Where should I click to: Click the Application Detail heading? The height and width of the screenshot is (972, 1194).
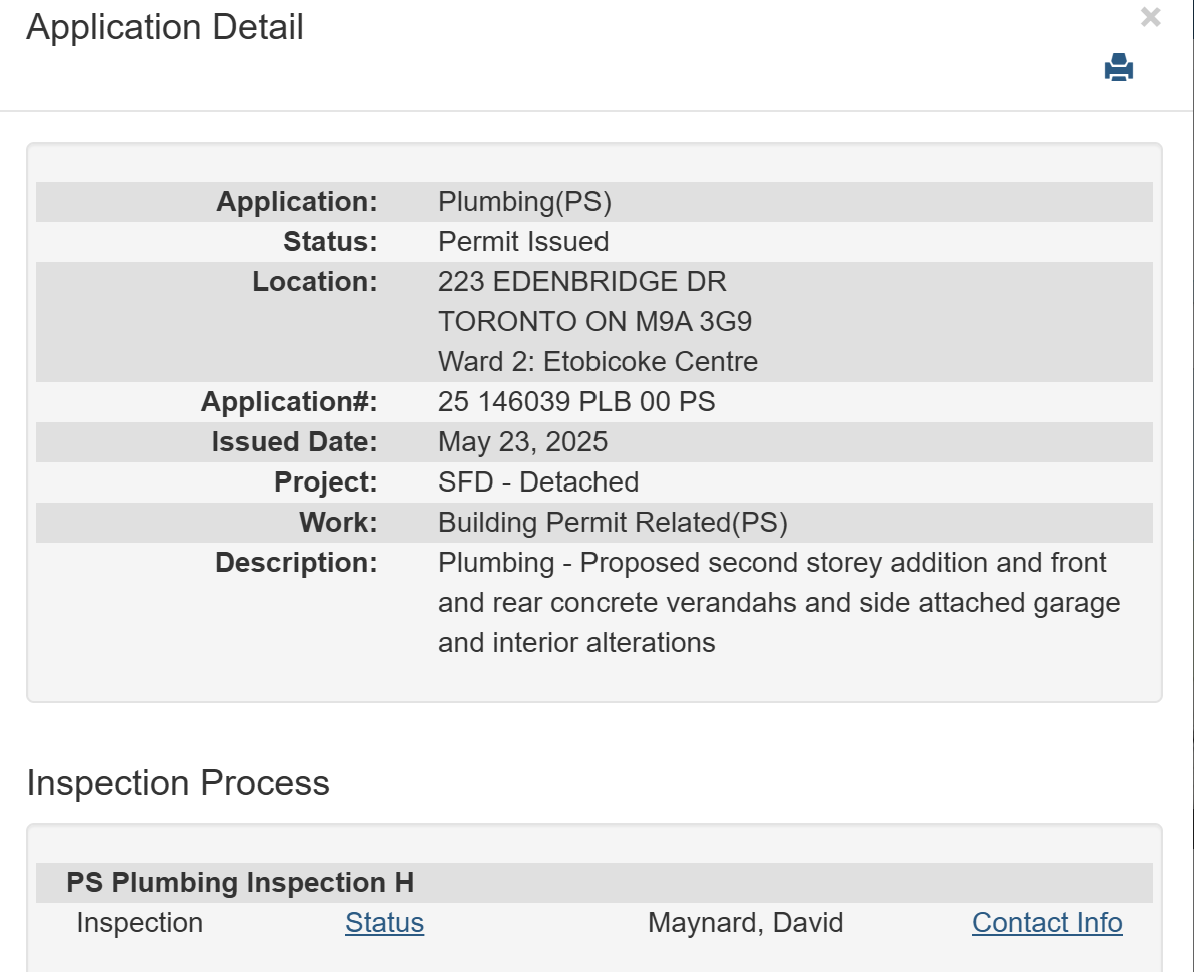165,27
